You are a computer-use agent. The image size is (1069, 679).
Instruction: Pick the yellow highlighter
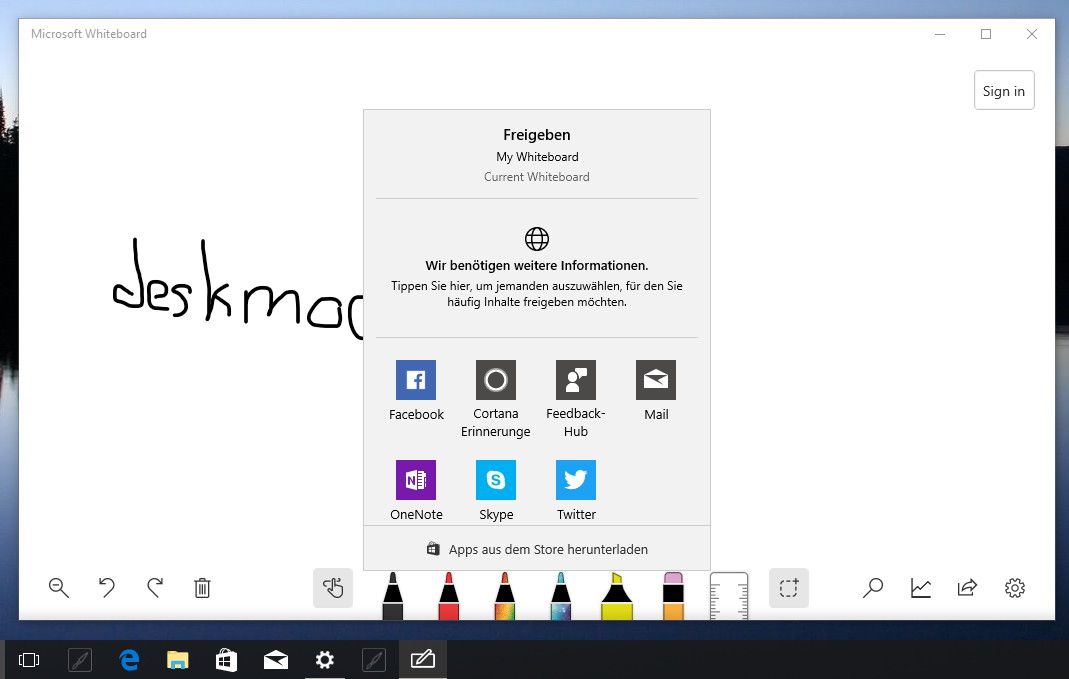coord(617,596)
